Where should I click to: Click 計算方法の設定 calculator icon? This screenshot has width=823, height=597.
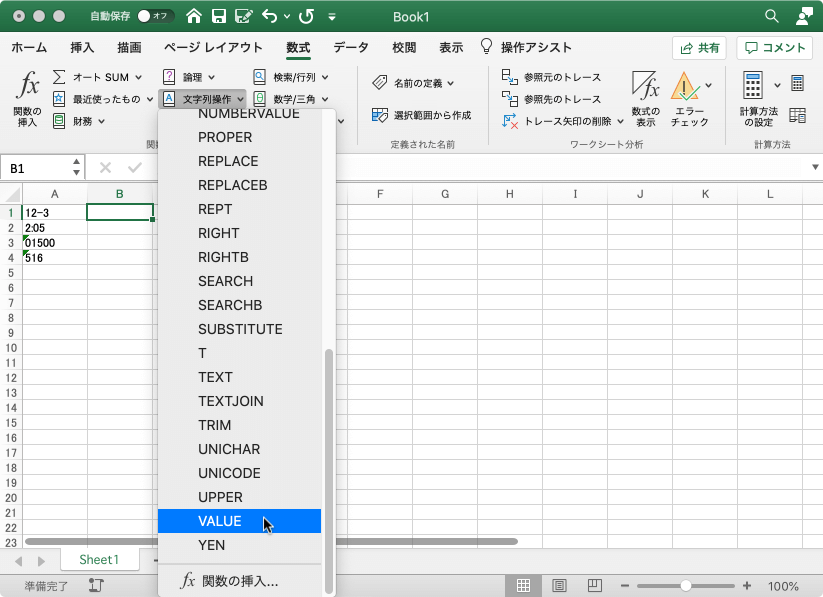tap(753, 86)
